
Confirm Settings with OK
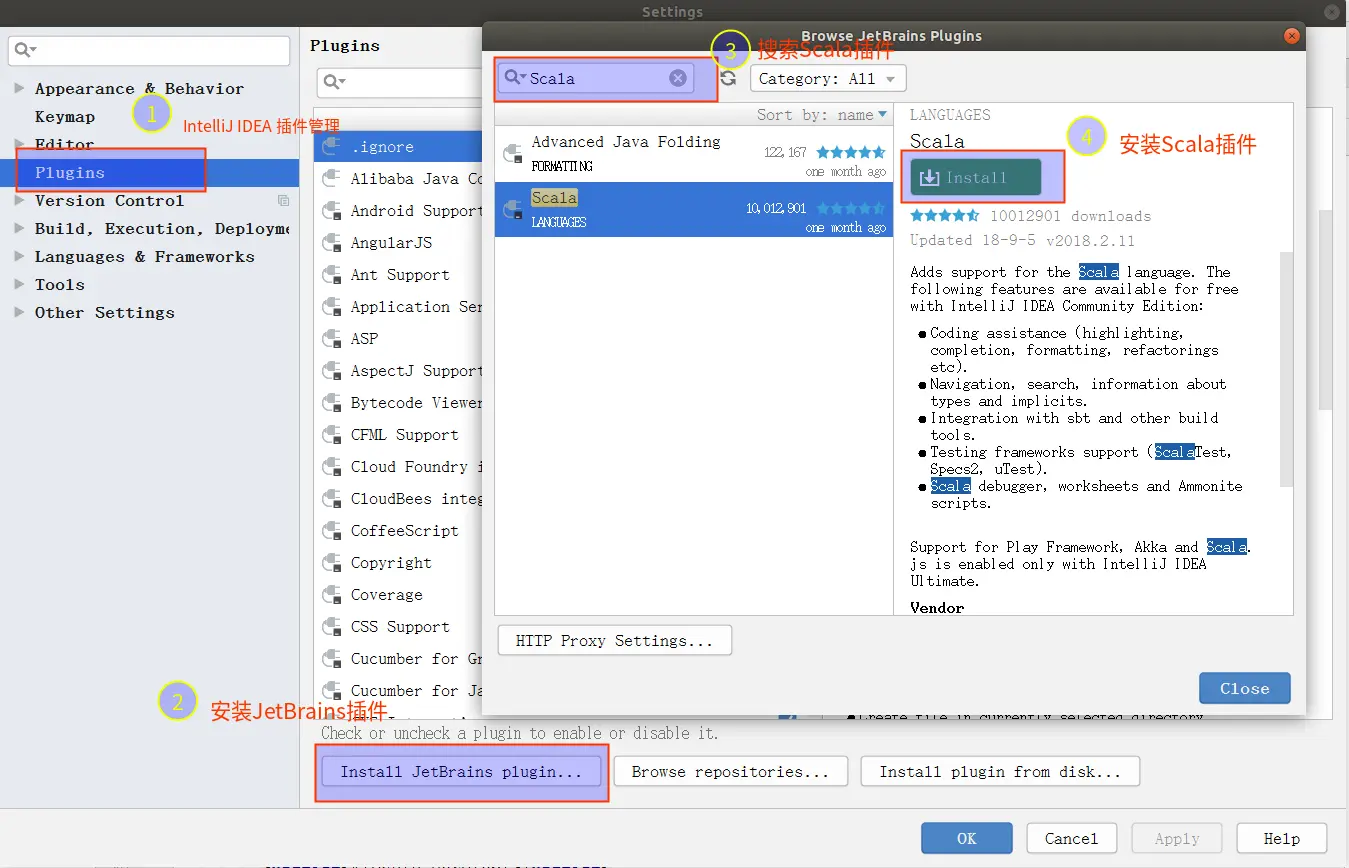pyautogui.click(x=966, y=838)
